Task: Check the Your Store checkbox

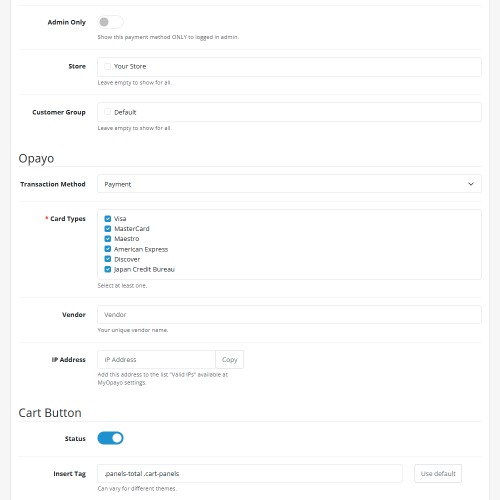Action: (107, 66)
